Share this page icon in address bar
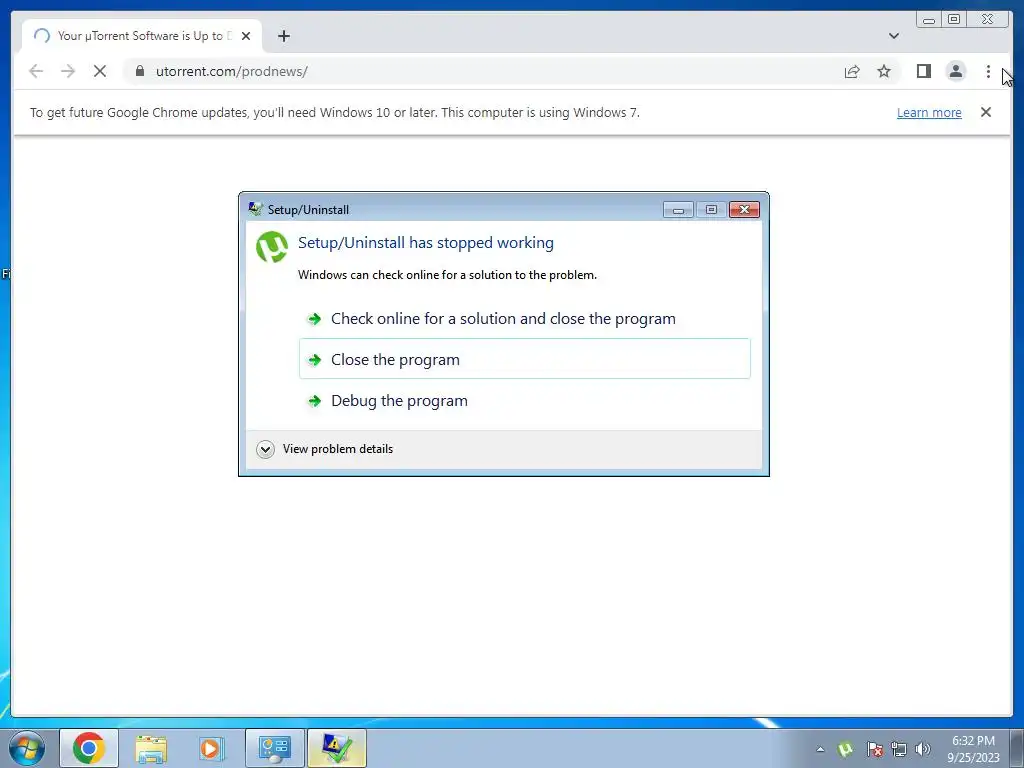The image size is (1024, 768). tap(852, 71)
